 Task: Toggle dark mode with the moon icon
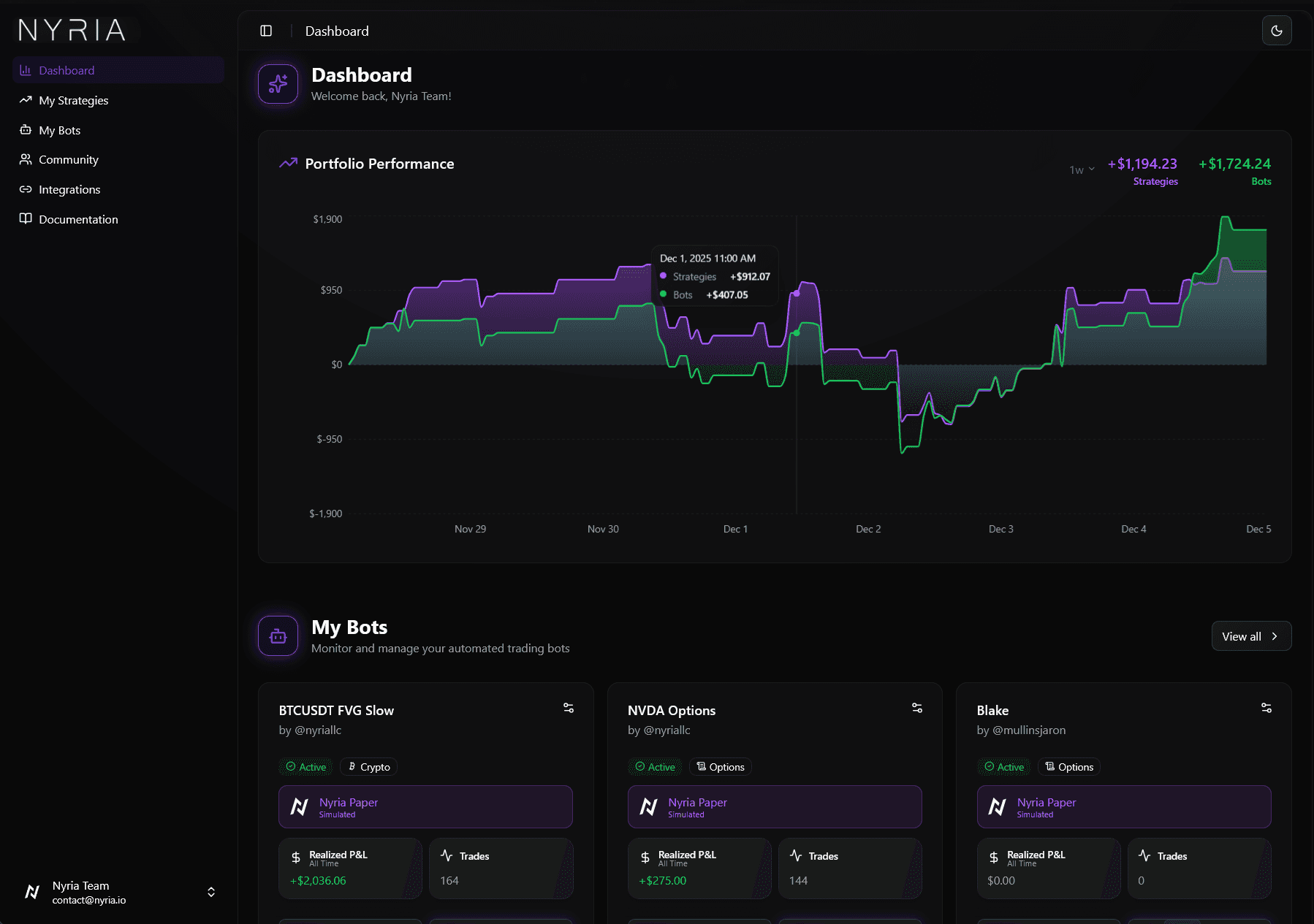pos(1277,31)
